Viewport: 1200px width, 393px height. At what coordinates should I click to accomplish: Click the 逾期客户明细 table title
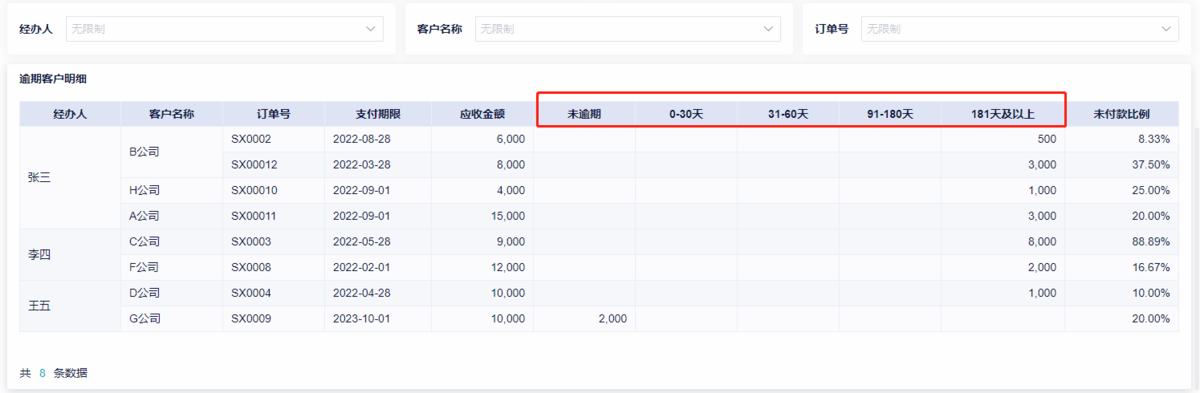(54, 78)
